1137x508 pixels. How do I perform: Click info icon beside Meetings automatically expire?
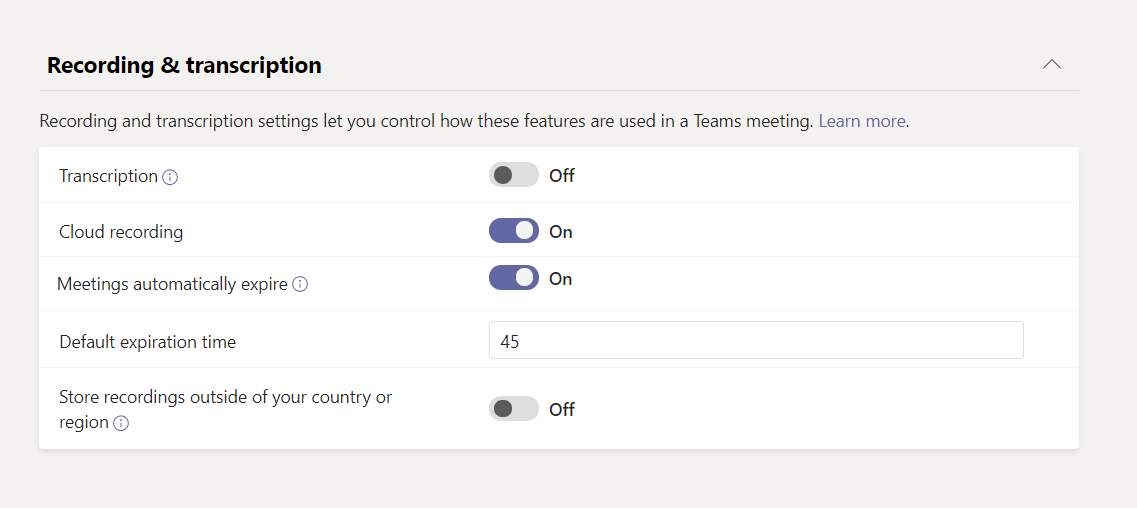300,284
